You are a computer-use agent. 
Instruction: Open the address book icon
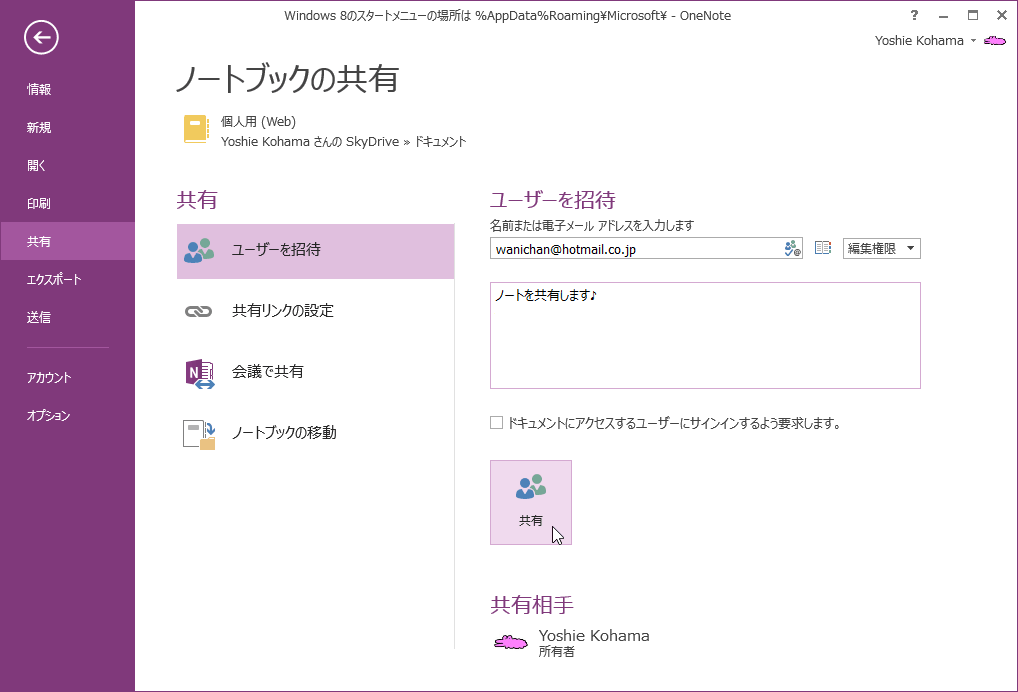pyautogui.click(x=823, y=248)
